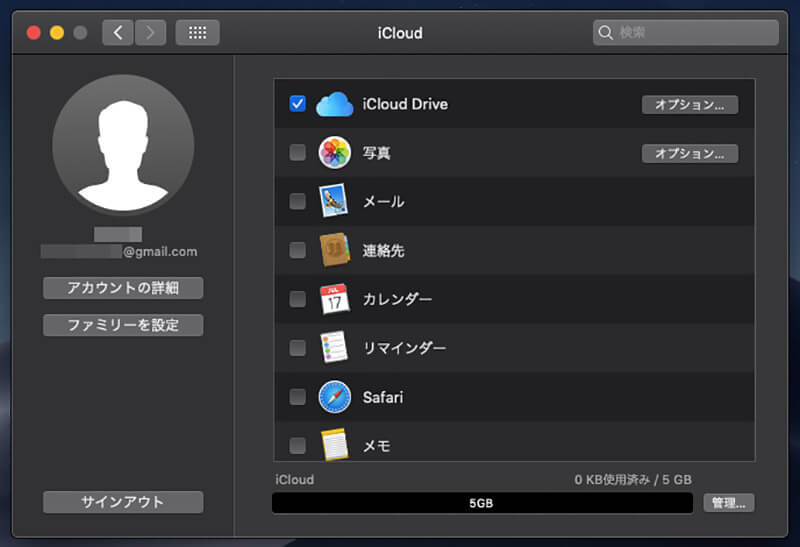Click the Mail stamp icon
The height and width of the screenshot is (547, 800).
(x=334, y=201)
